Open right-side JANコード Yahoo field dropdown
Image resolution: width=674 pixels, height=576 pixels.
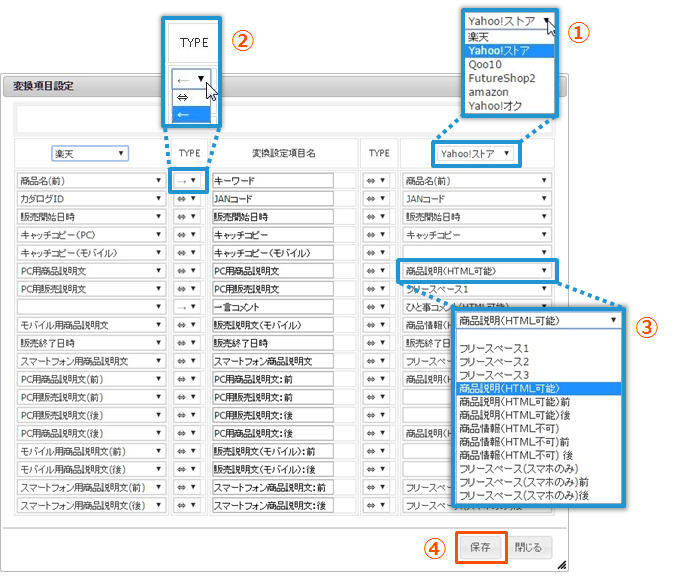[x=477, y=199]
